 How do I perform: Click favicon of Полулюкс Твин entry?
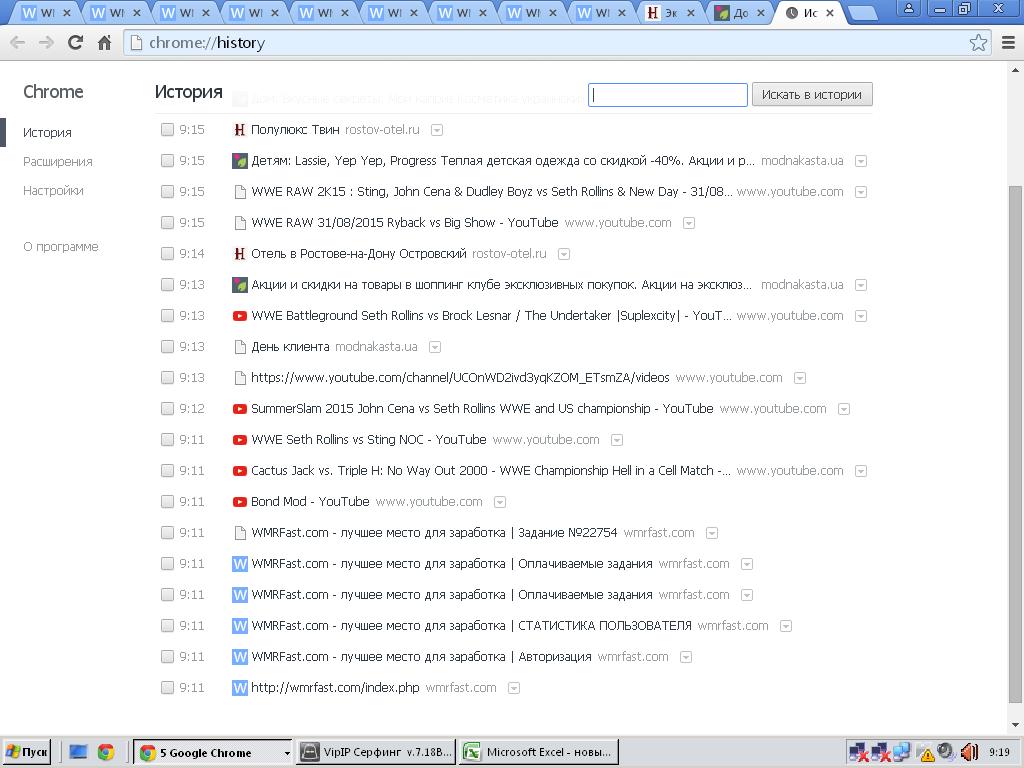click(240, 130)
